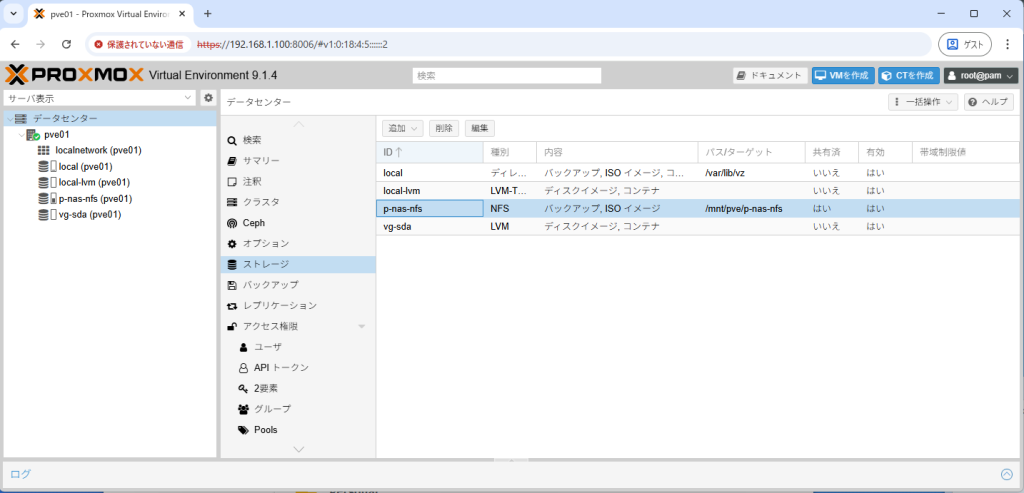This screenshot has width=1024, height=493.
Task: Select the local-lvm storage row
Action: tap(697, 191)
